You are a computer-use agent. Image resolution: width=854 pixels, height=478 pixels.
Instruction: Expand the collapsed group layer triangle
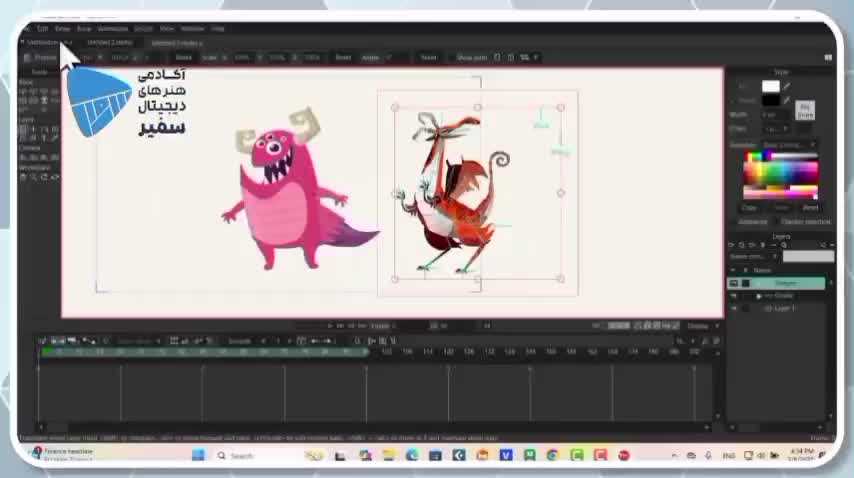point(759,296)
